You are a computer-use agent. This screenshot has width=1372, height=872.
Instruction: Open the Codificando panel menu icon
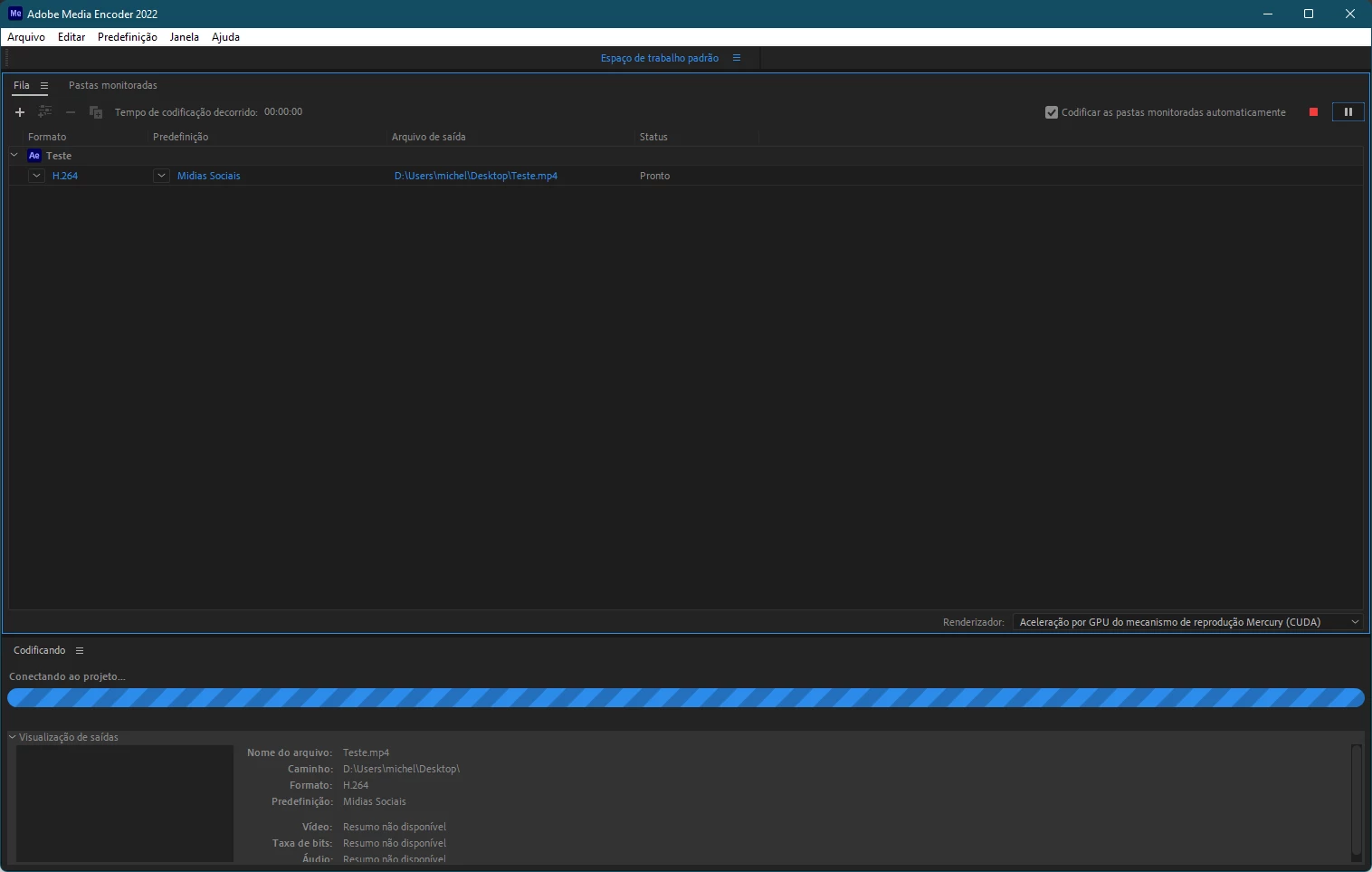coord(80,651)
